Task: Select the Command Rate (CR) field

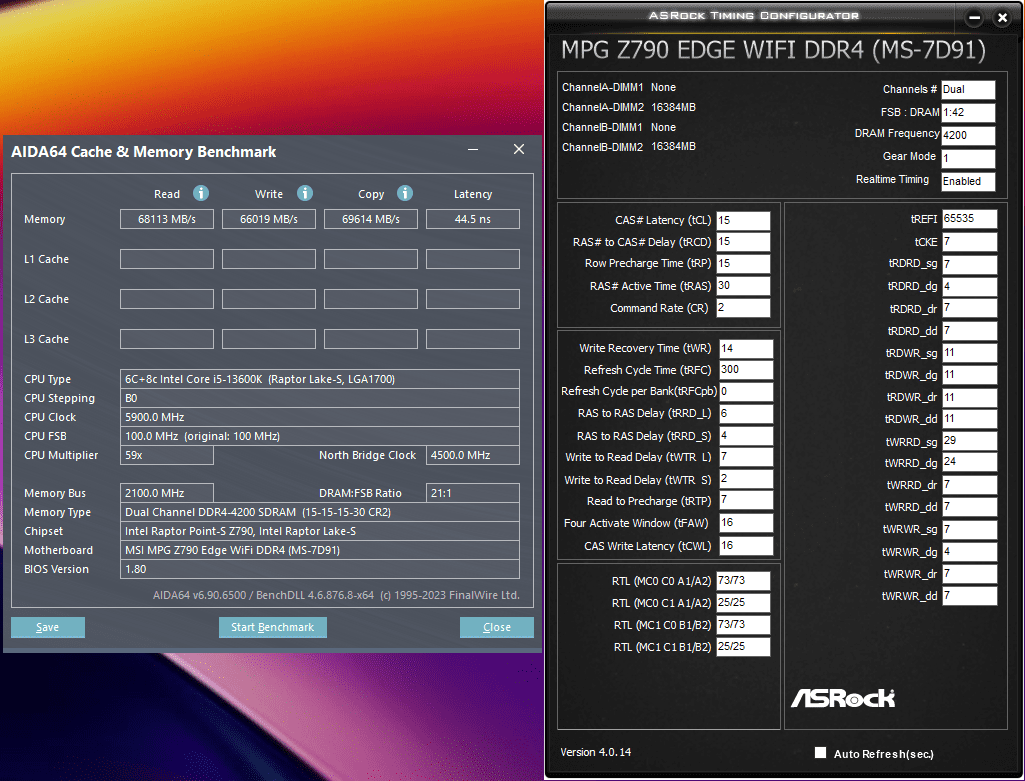Action: pyautogui.click(x=743, y=308)
